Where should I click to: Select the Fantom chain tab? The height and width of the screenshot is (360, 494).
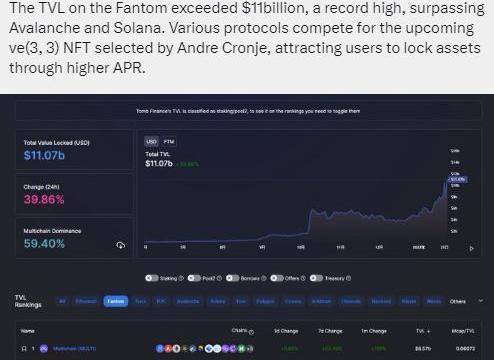point(116,301)
